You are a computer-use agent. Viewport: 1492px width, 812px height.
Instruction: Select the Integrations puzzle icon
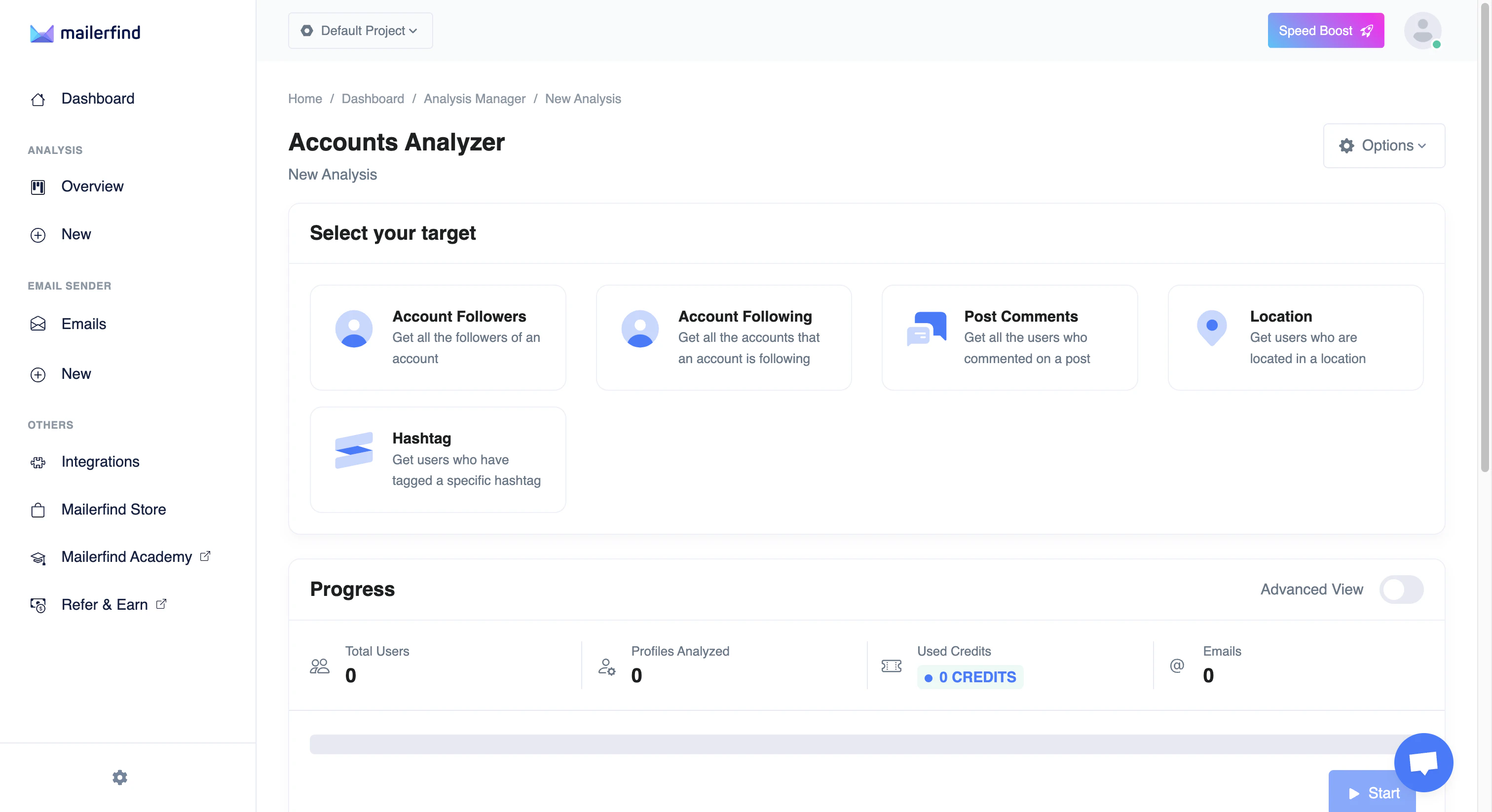tap(37, 462)
